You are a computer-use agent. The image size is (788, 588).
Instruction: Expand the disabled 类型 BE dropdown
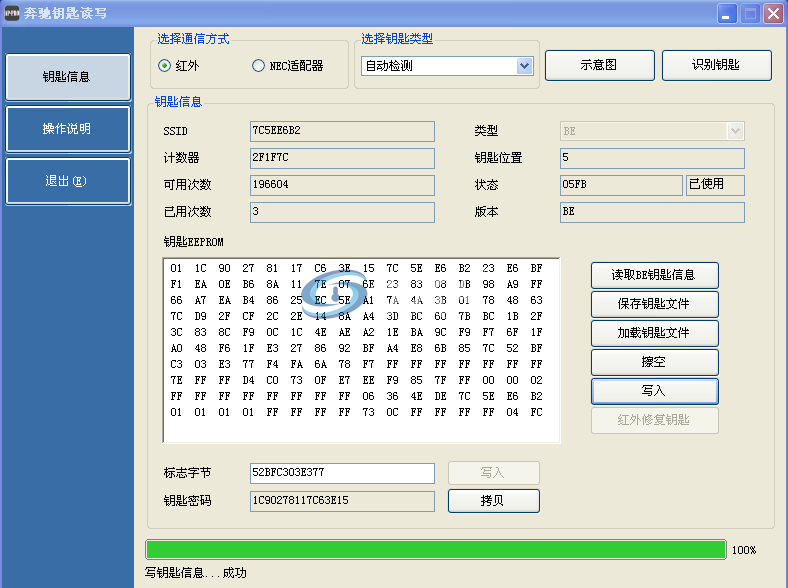tap(735, 131)
